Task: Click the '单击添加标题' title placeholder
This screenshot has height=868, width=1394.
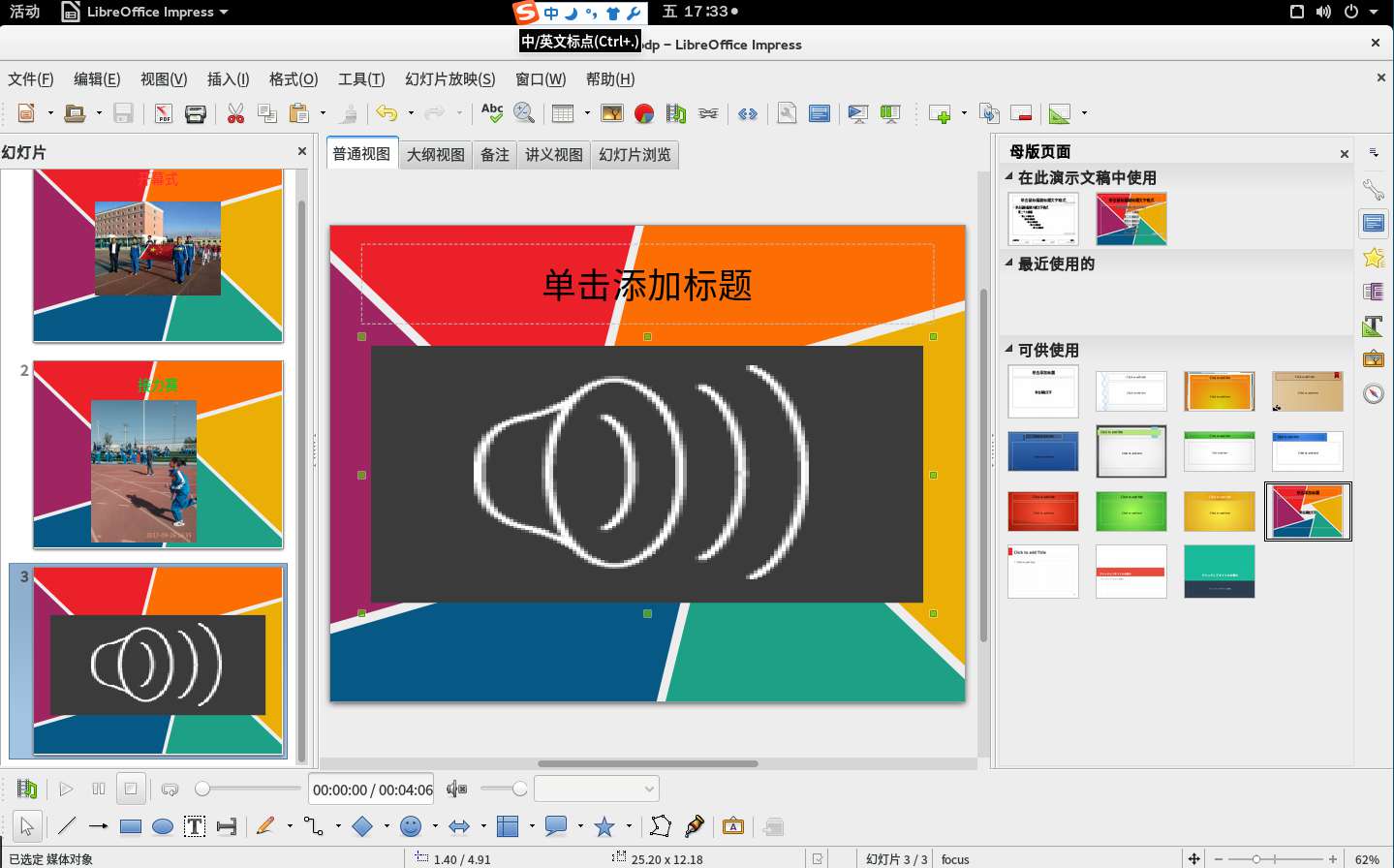Action: tap(647, 285)
